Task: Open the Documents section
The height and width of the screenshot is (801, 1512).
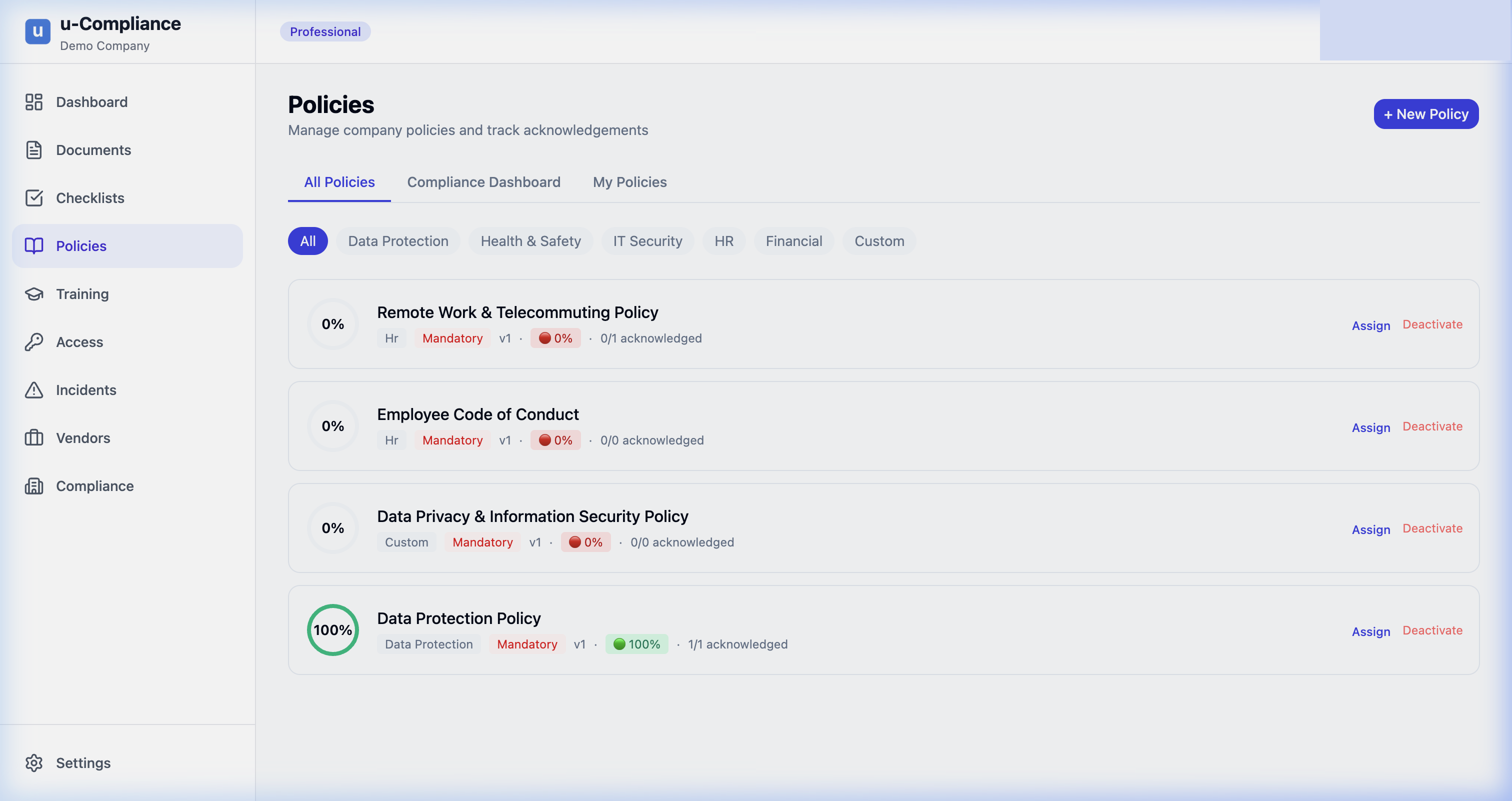Action: coord(93,149)
